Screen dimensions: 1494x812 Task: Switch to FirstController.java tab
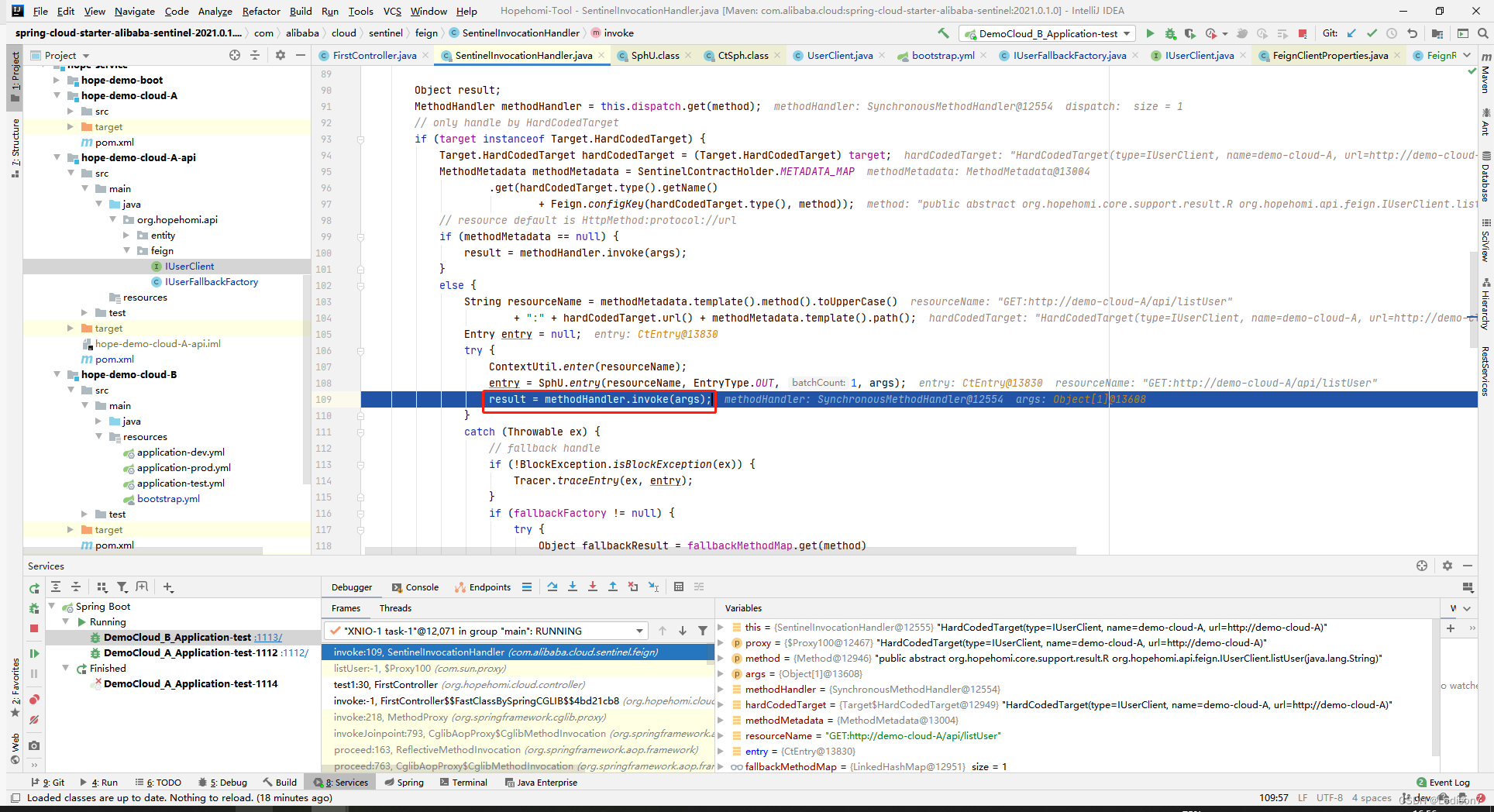coord(374,55)
